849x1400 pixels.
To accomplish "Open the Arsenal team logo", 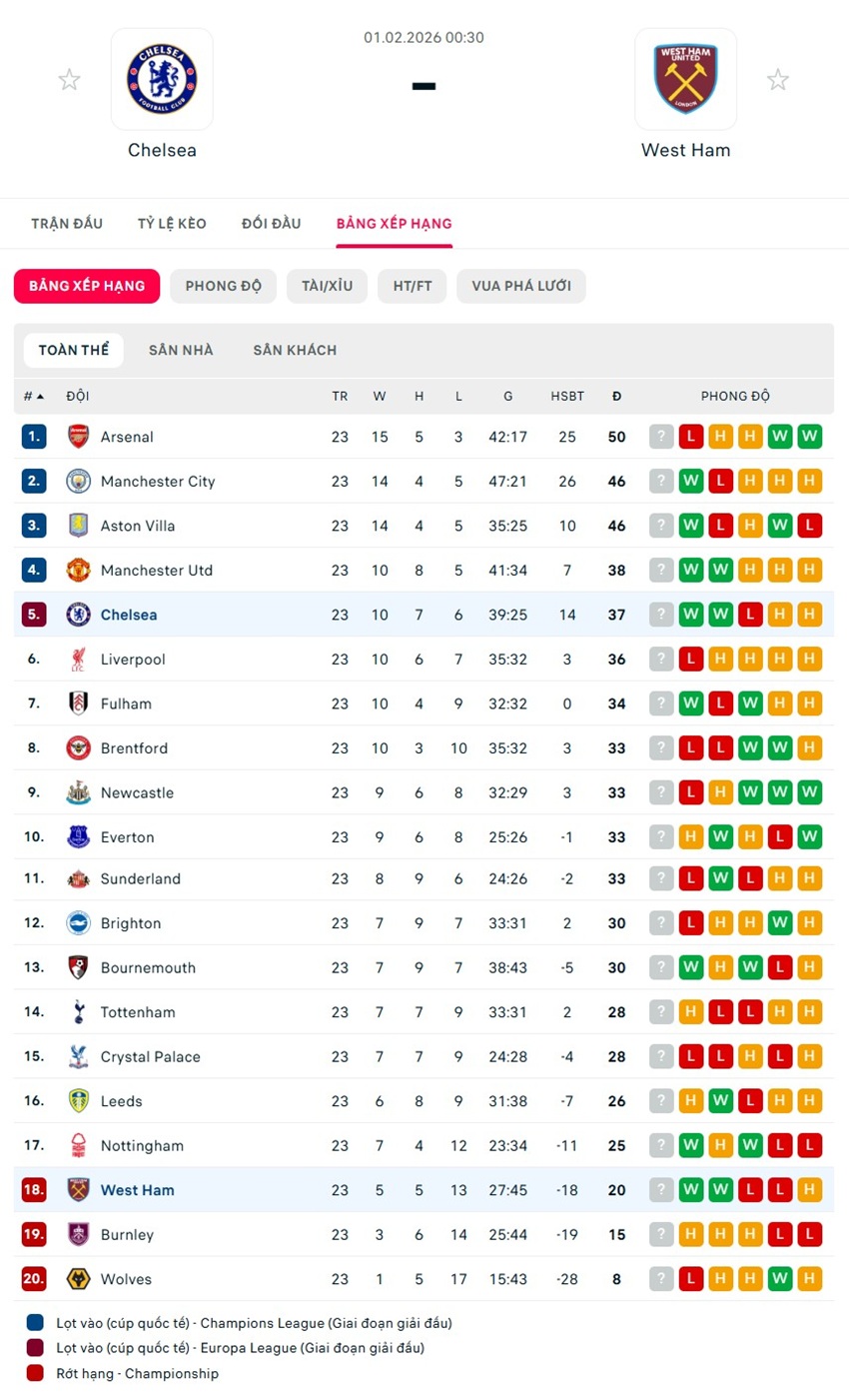I will pyautogui.click(x=78, y=437).
